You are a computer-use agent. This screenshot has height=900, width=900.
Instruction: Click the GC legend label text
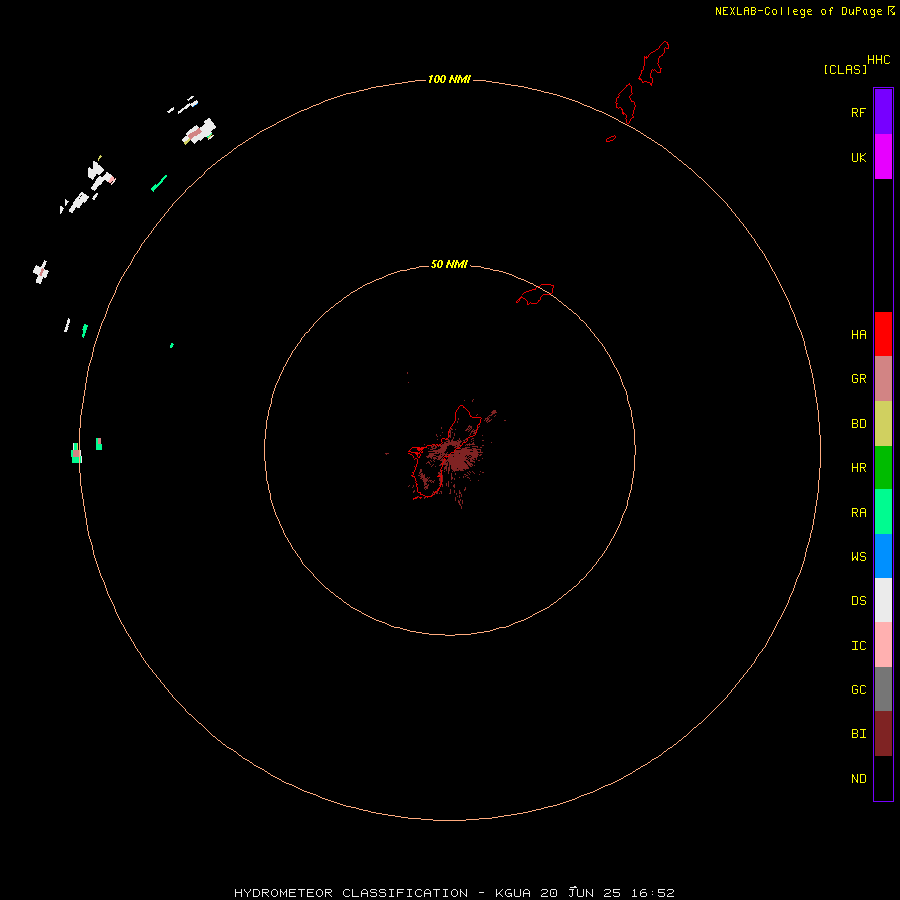[x=859, y=690]
